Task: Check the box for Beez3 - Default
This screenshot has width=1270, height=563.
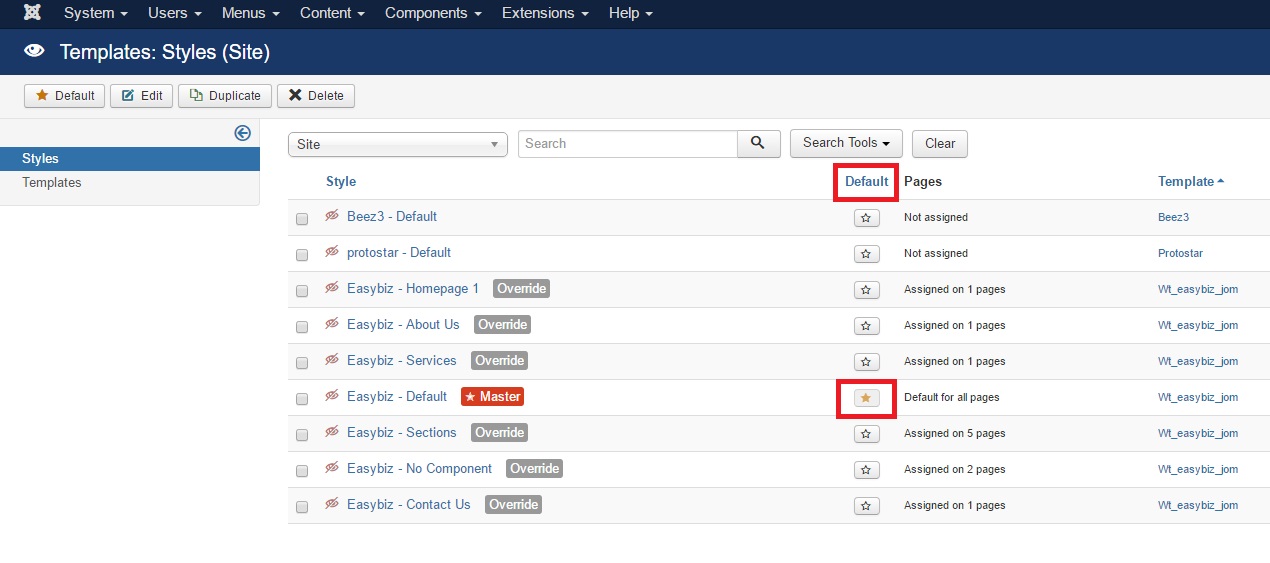Action: [x=302, y=219]
